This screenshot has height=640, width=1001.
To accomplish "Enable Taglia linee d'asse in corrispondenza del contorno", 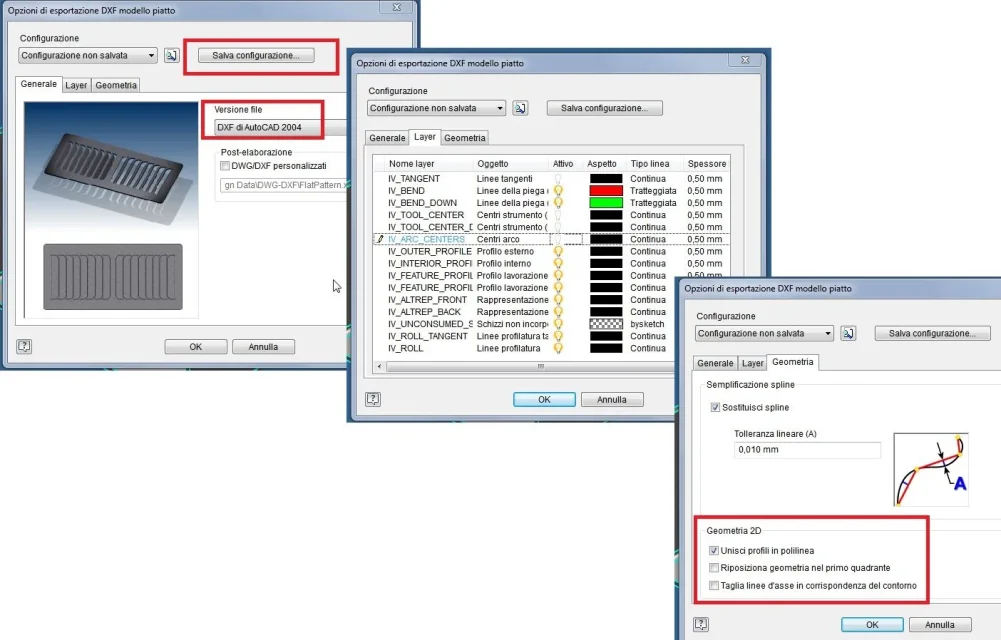I will click(714, 586).
